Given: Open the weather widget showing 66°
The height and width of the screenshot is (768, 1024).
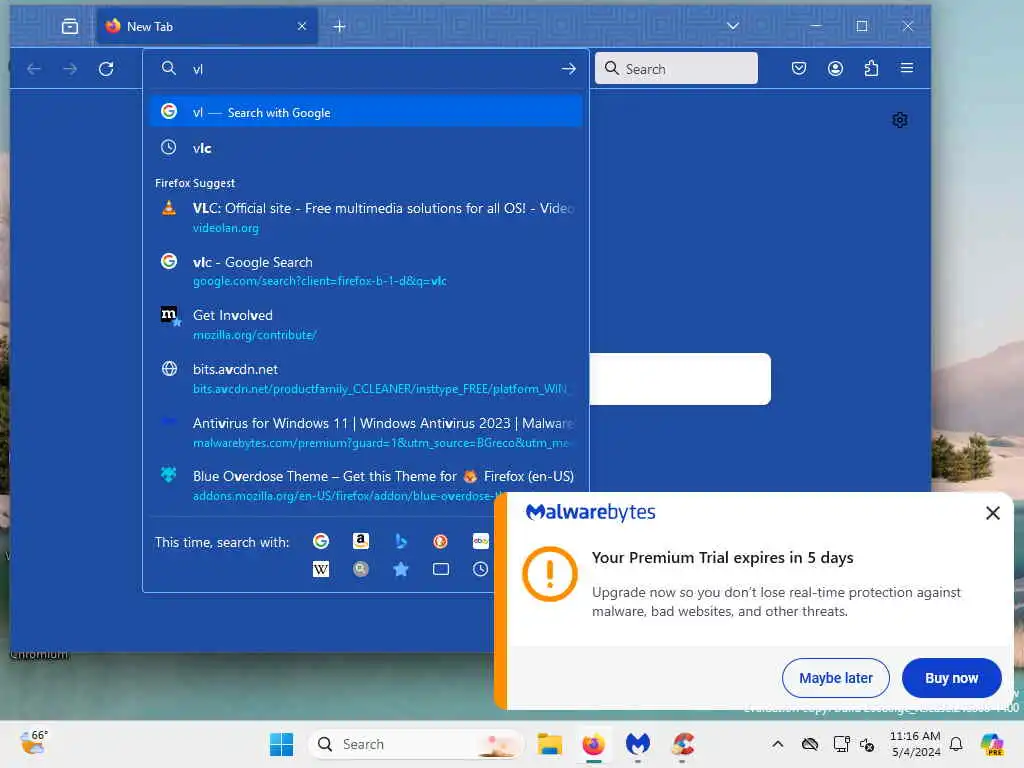Looking at the screenshot, I should (x=33, y=743).
